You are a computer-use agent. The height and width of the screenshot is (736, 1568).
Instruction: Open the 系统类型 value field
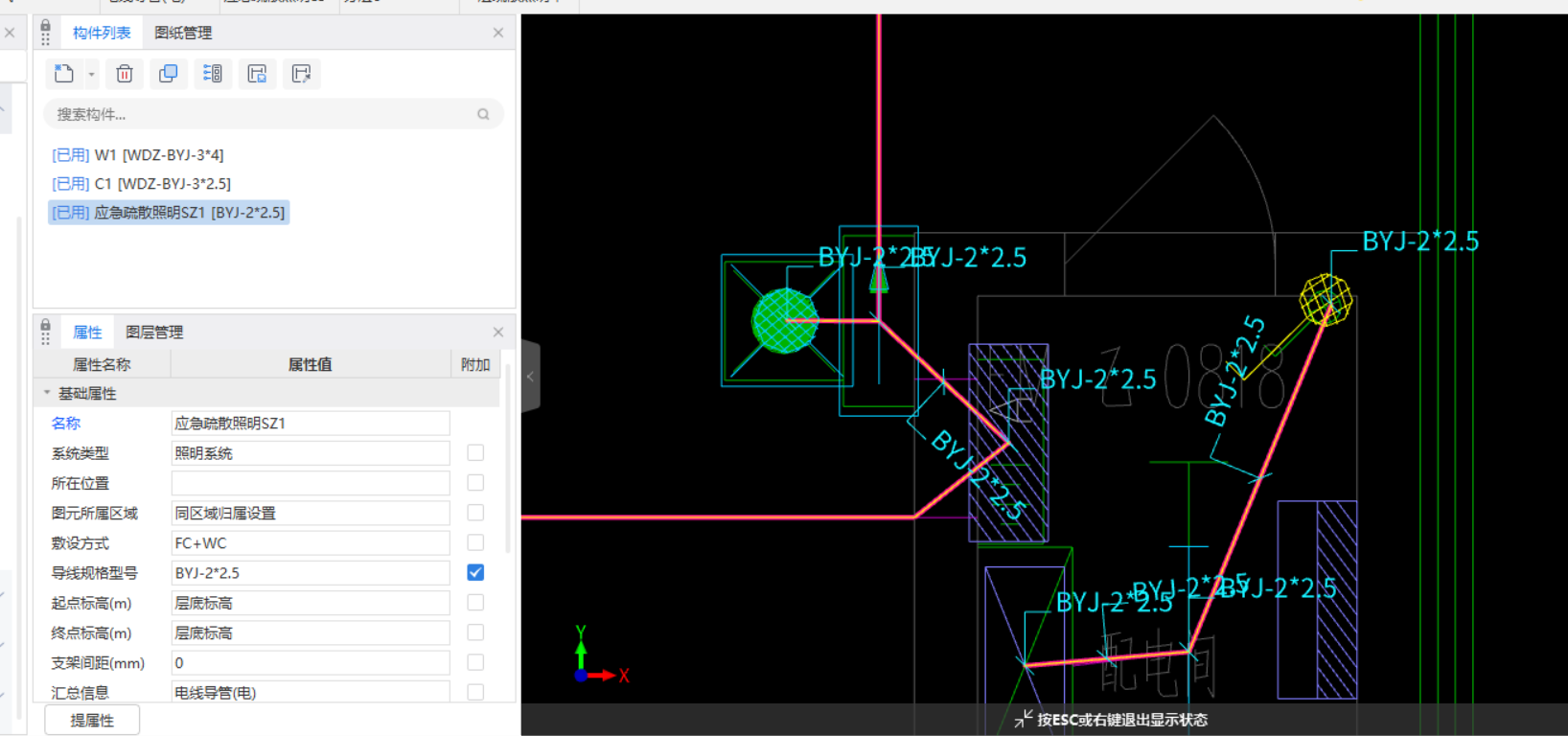311,452
